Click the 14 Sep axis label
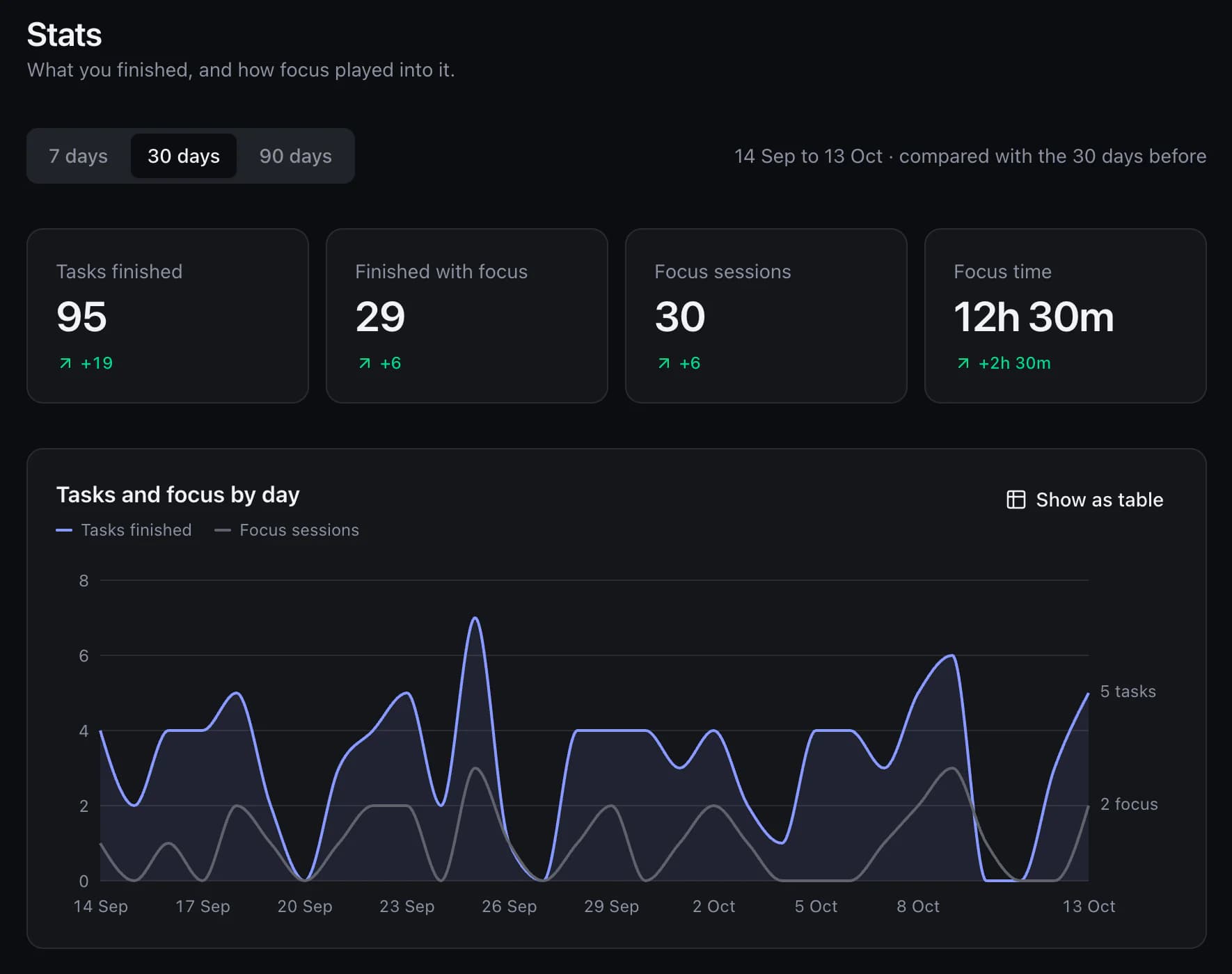The height and width of the screenshot is (974, 1232). point(101,907)
